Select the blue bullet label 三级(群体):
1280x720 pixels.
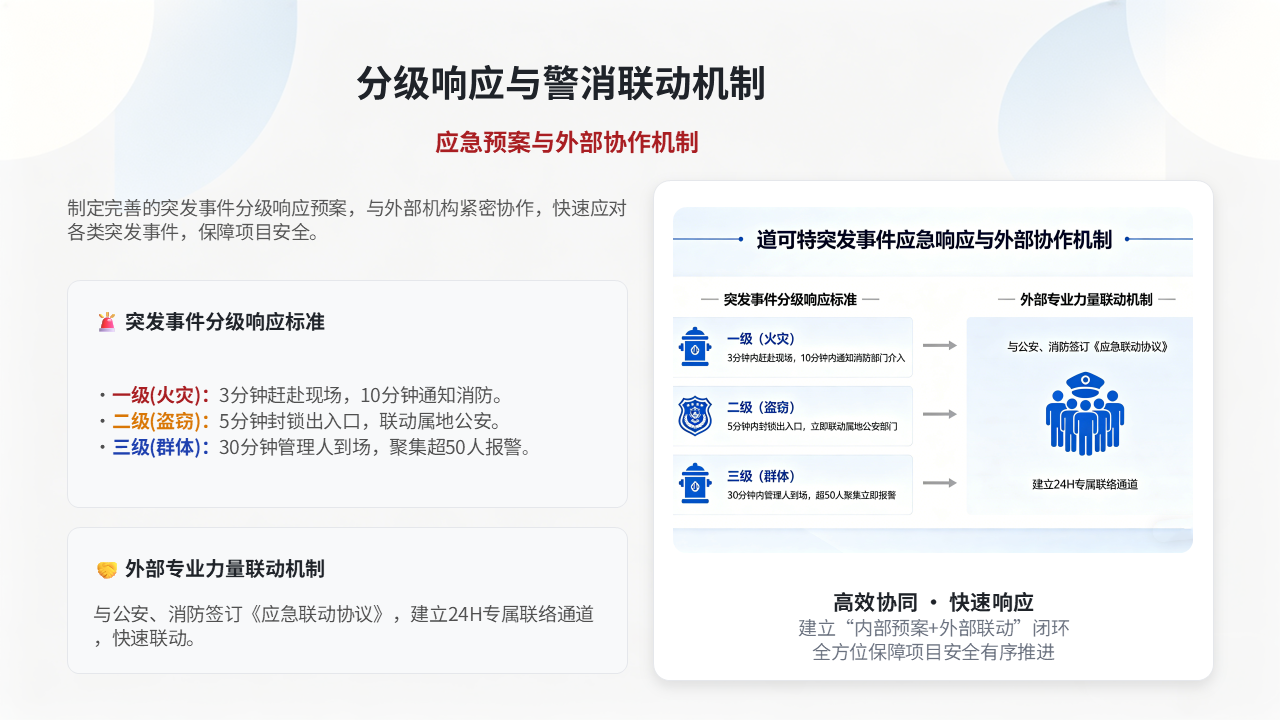(162, 447)
